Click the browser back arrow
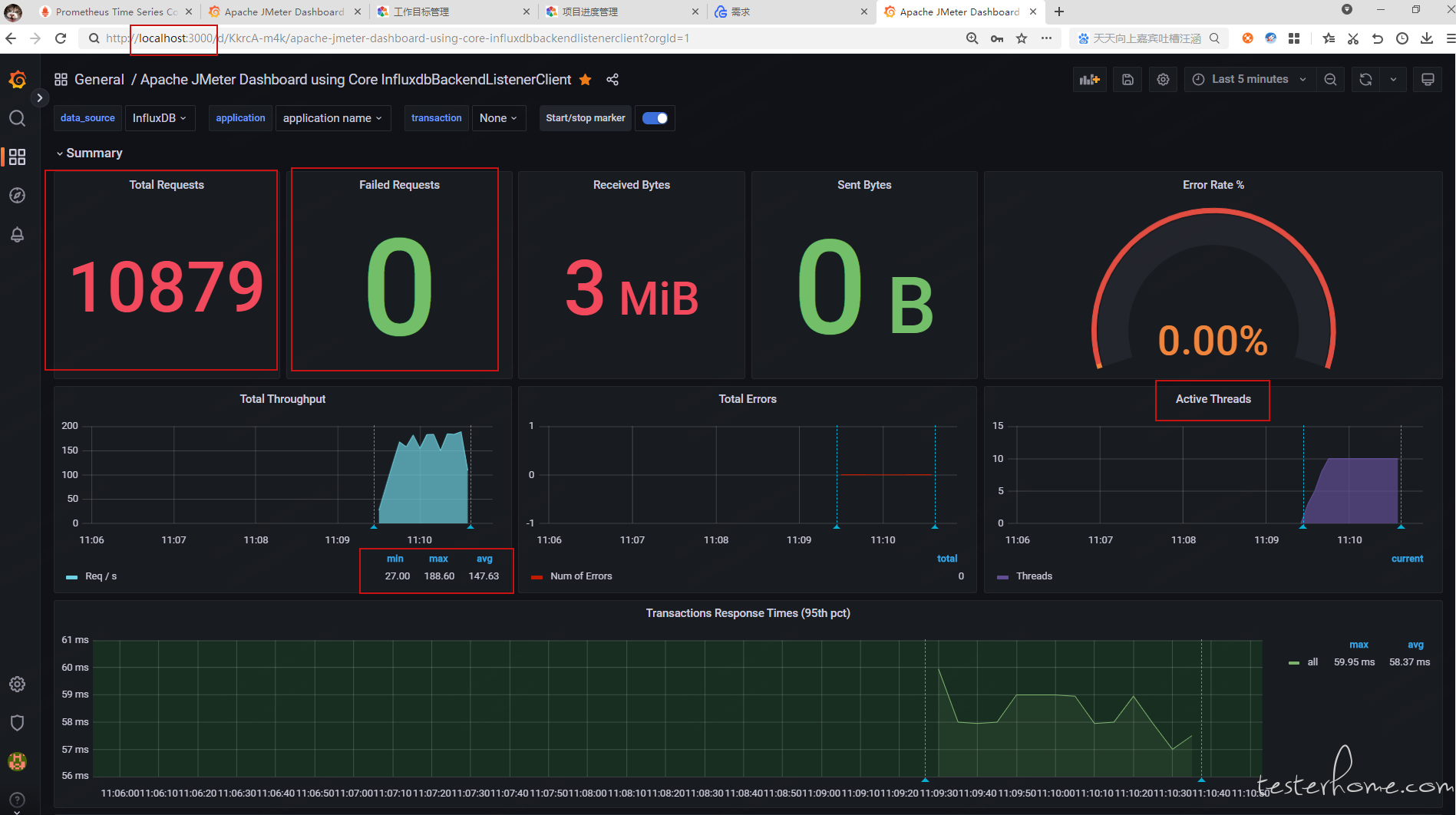 pyautogui.click(x=11, y=38)
